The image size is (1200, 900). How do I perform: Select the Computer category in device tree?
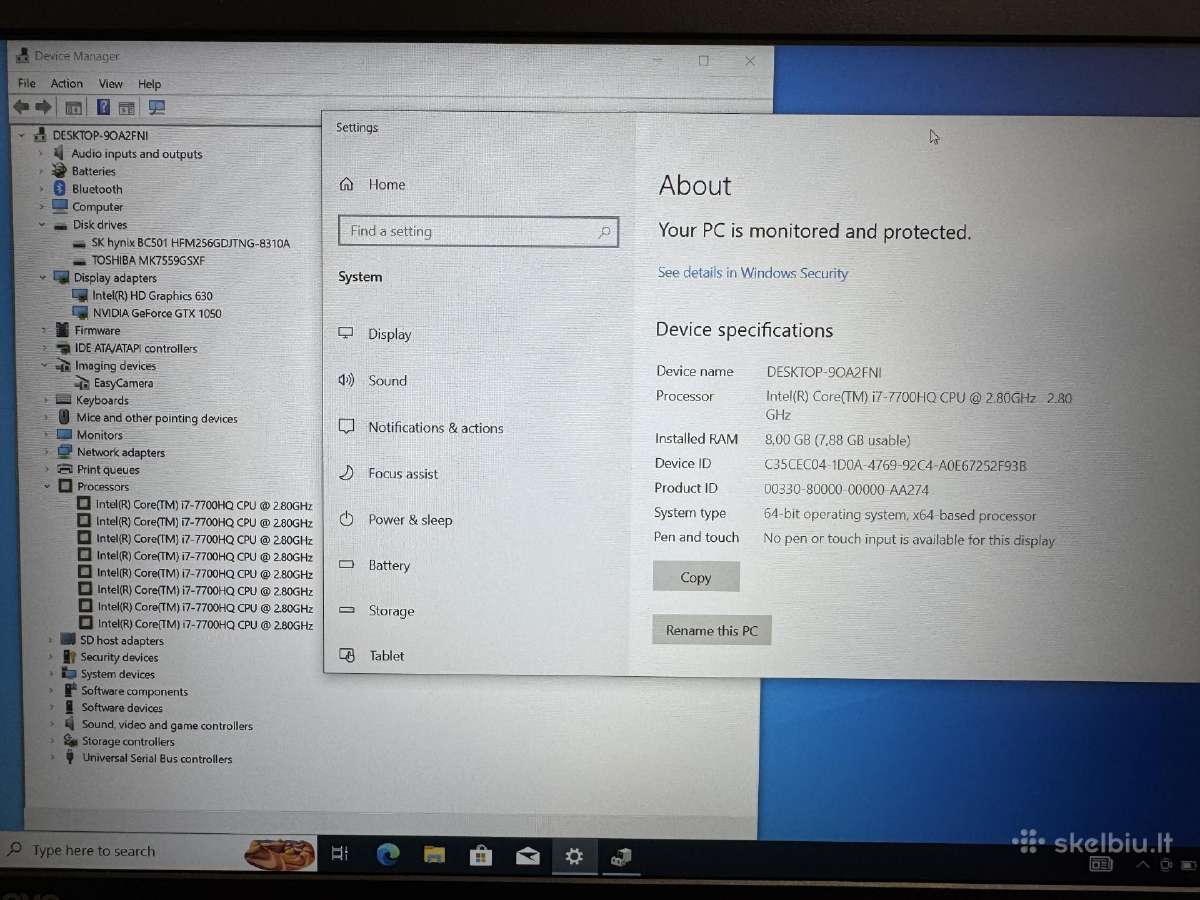coord(97,207)
